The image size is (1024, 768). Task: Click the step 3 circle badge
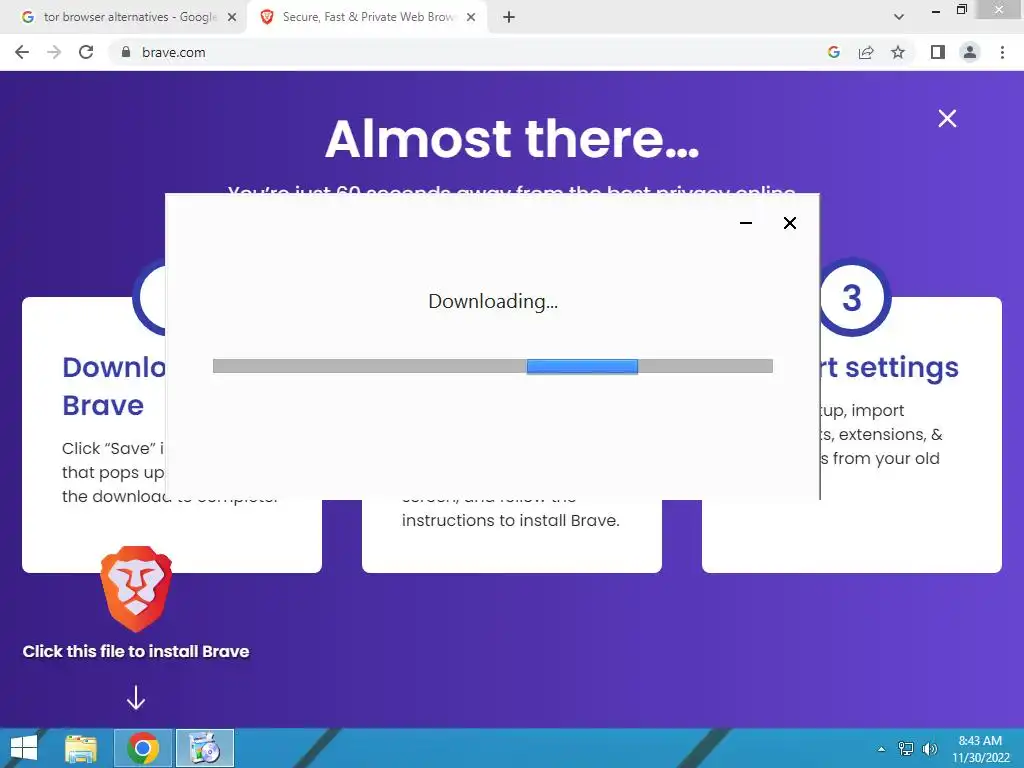[x=852, y=297]
